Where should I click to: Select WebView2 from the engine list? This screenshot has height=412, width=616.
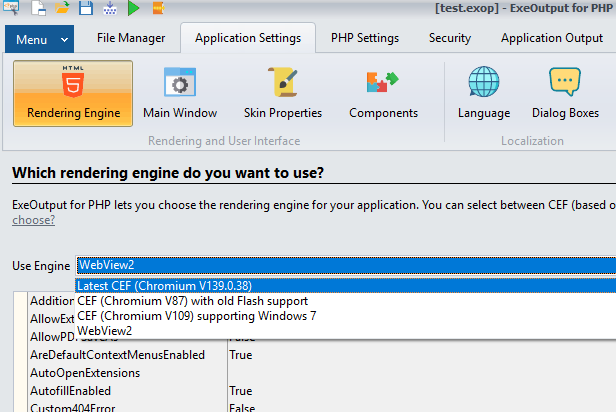click(105, 330)
